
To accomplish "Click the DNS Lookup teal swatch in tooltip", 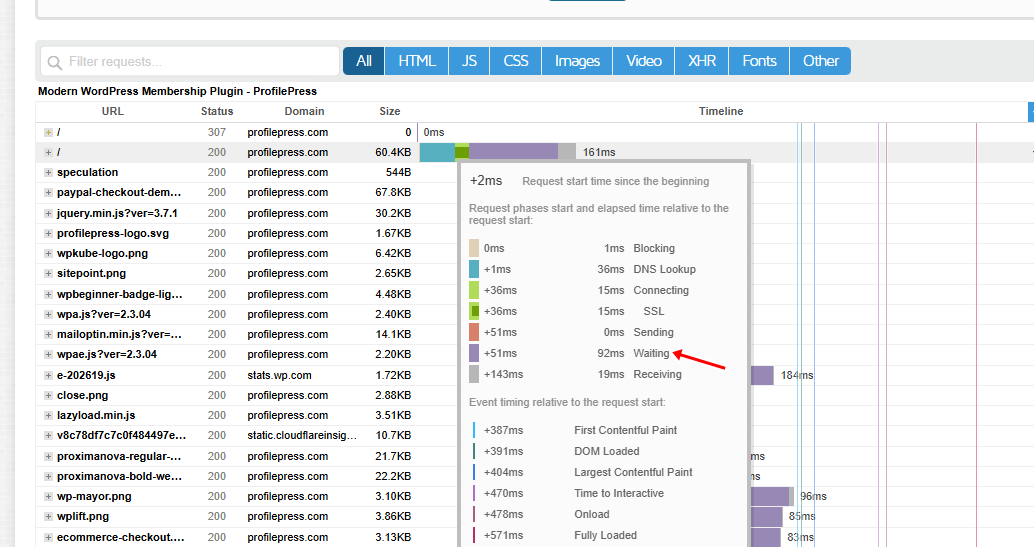I will (x=474, y=269).
